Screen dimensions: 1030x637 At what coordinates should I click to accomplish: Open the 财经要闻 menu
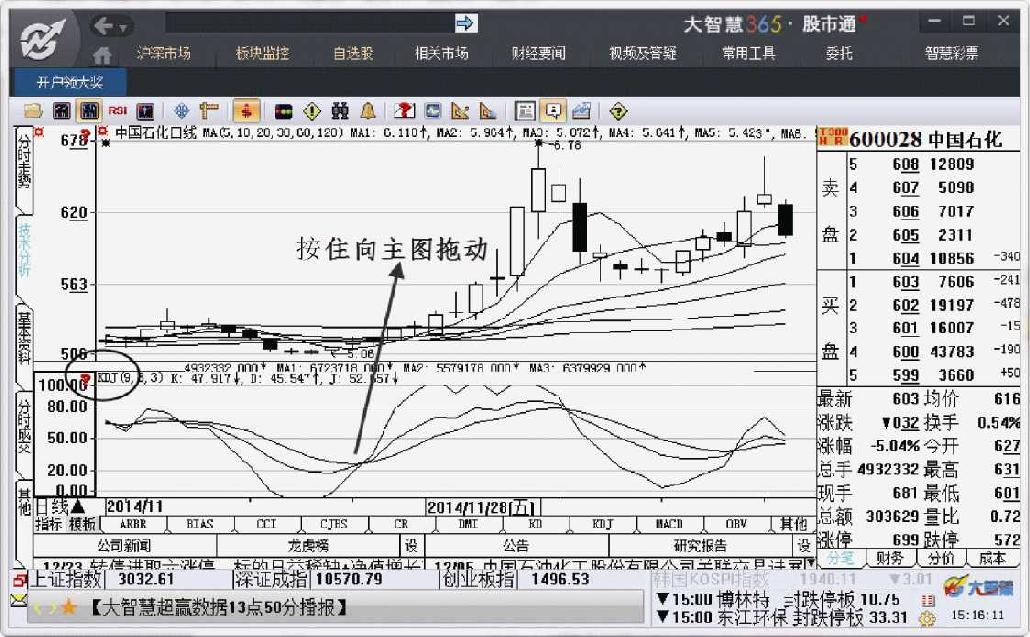[x=539, y=53]
